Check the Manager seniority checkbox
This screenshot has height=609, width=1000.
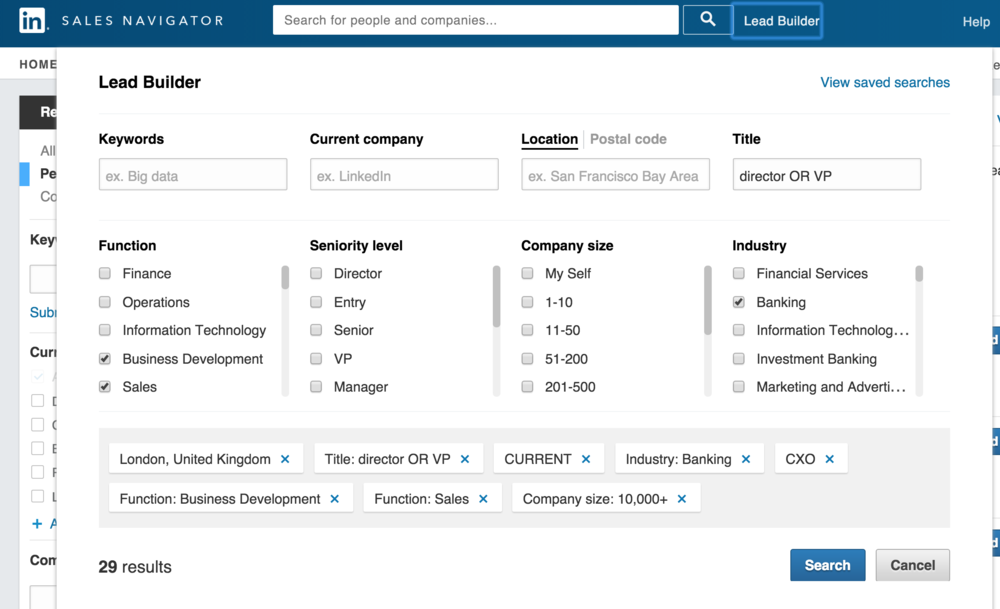316,386
